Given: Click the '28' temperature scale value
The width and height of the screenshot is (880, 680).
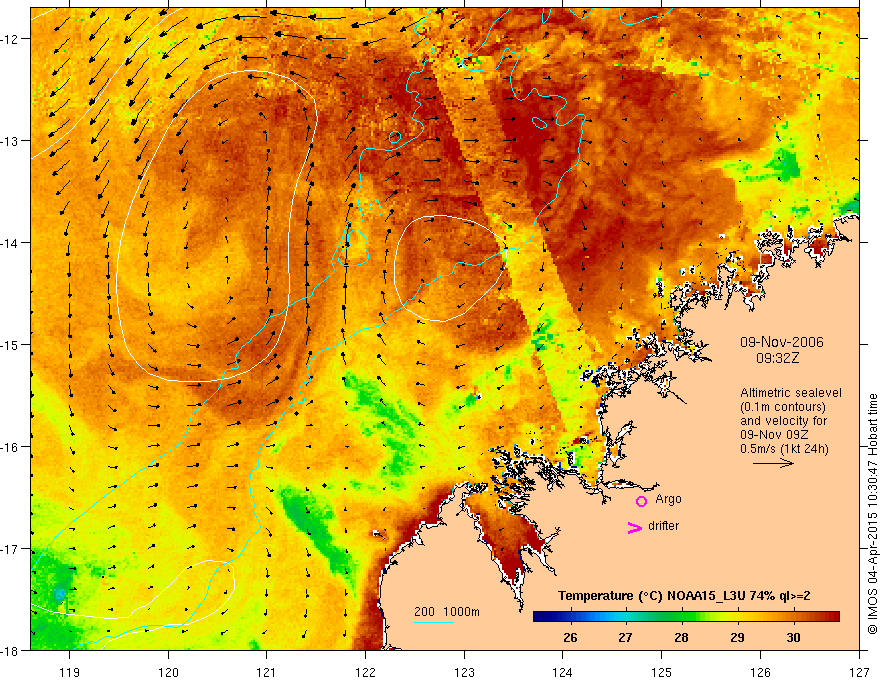Looking at the screenshot, I should click(x=681, y=638).
